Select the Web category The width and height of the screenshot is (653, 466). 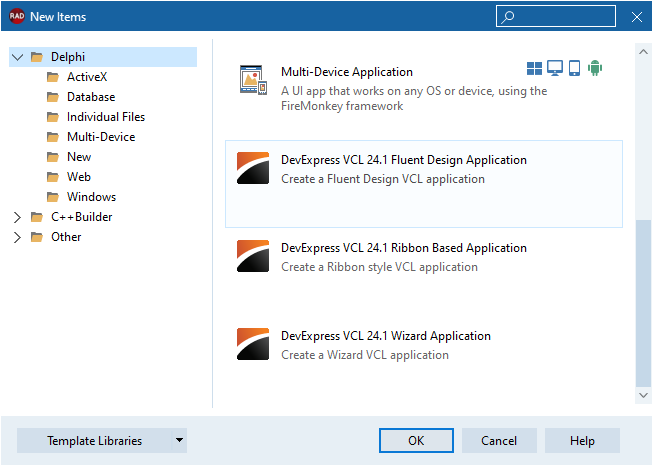79,177
